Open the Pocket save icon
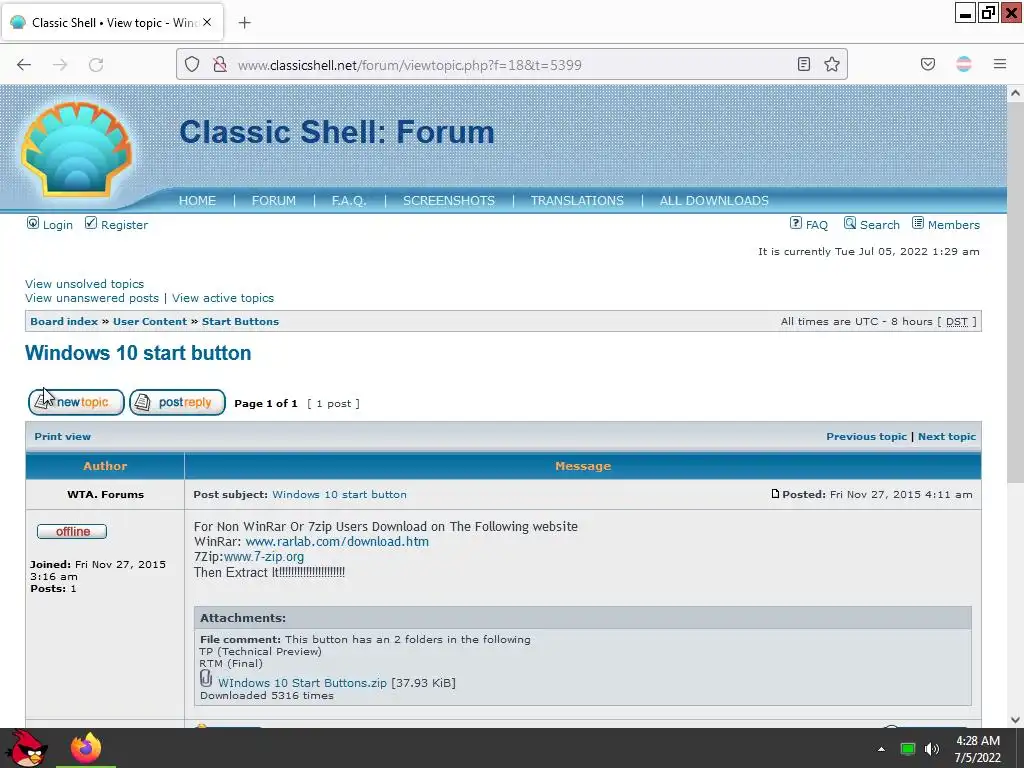 pyautogui.click(x=927, y=64)
